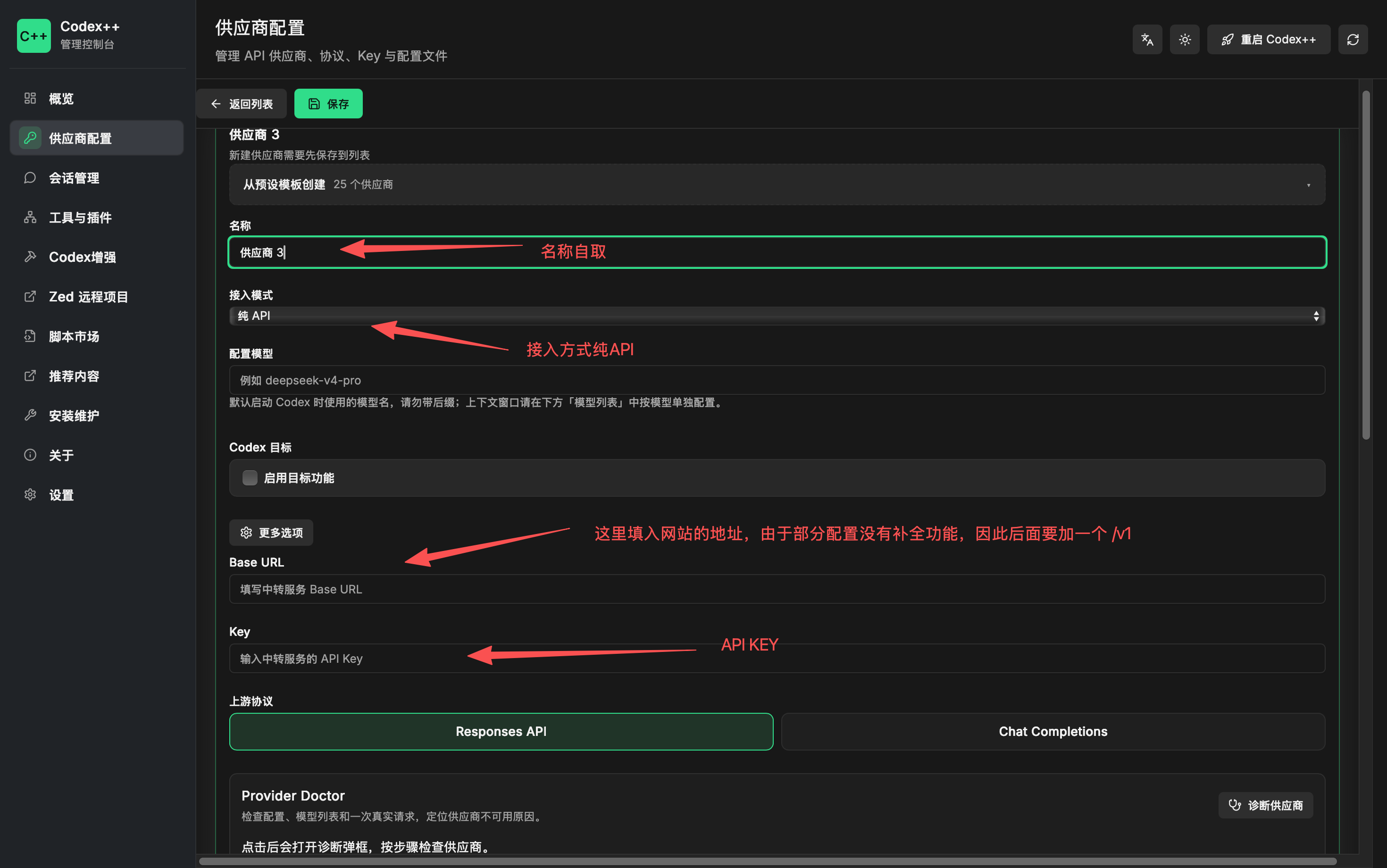
Task: Click the gear icon in 更多选项
Action: click(246, 533)
